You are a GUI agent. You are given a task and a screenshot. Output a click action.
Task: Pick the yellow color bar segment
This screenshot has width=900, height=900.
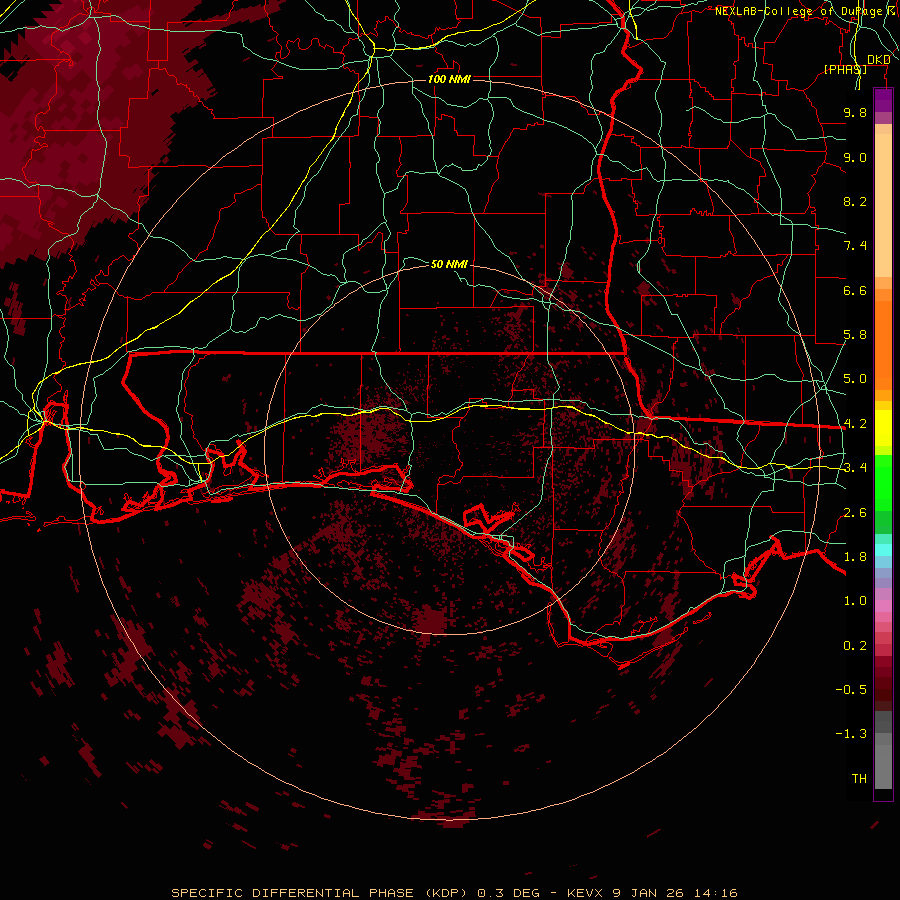click(x=883, y=428)
